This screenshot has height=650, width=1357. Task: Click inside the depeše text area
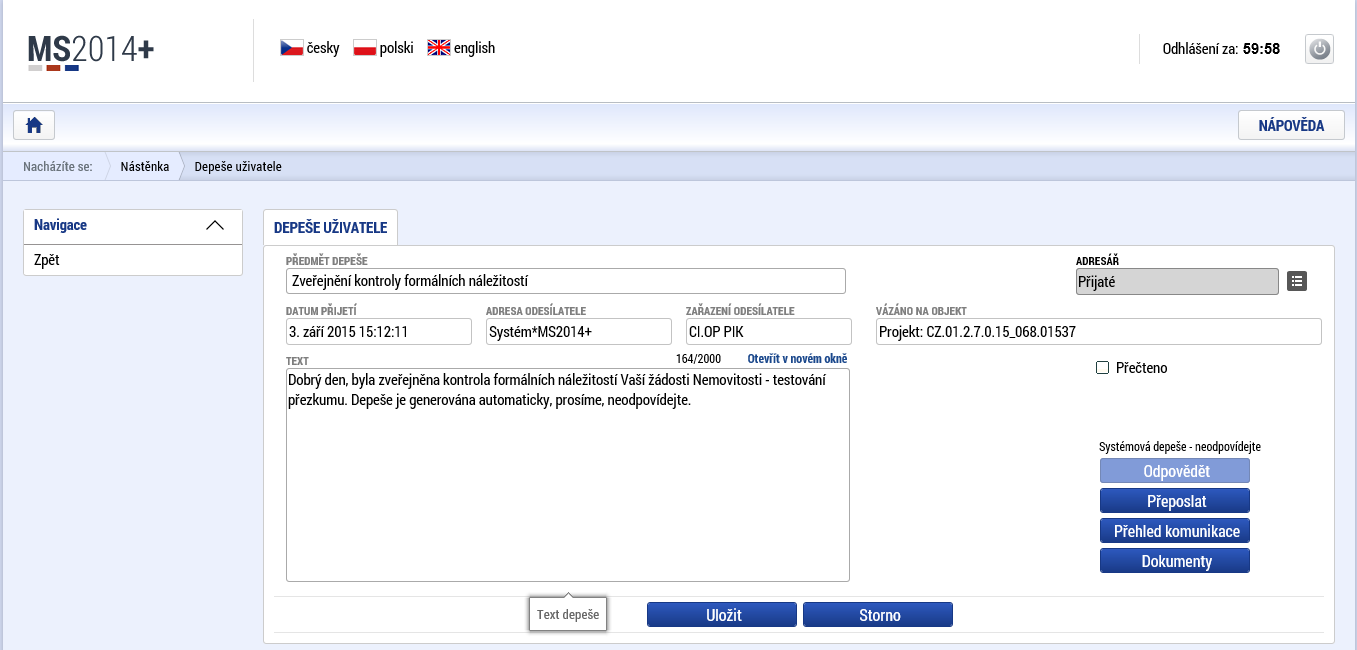point(567,475)
